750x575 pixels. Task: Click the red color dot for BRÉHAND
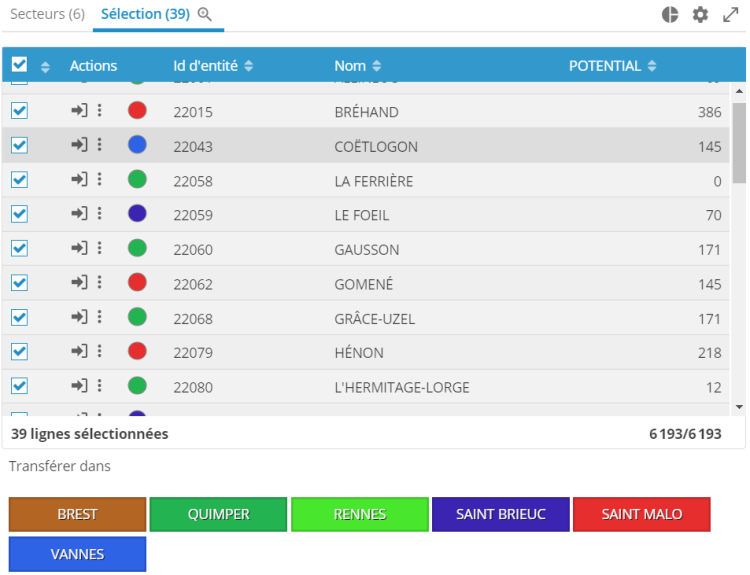(x=137, y=111)
